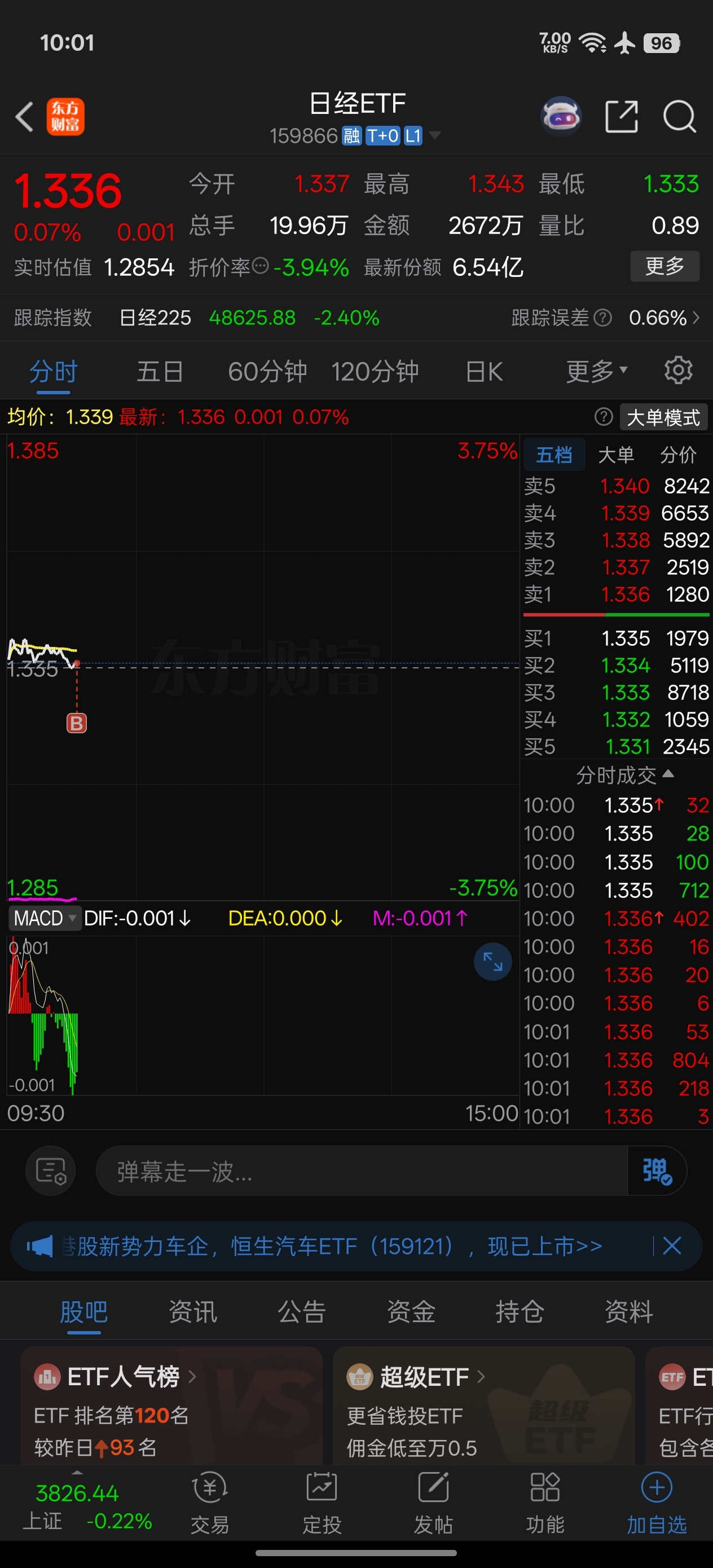Image resolution: width=713 pixels, height=1568 pixels.
Task: Tap 买1 price 1.335 row
Action: click(x=616, y=638)
